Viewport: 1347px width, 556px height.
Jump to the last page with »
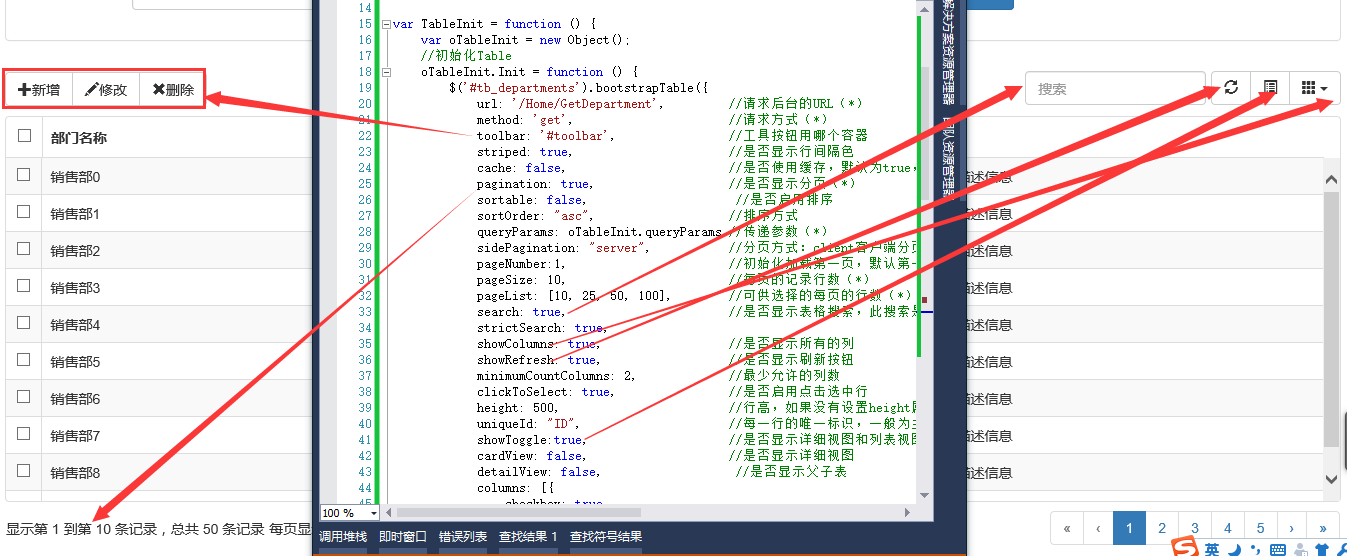click(x=1323, y=528)
